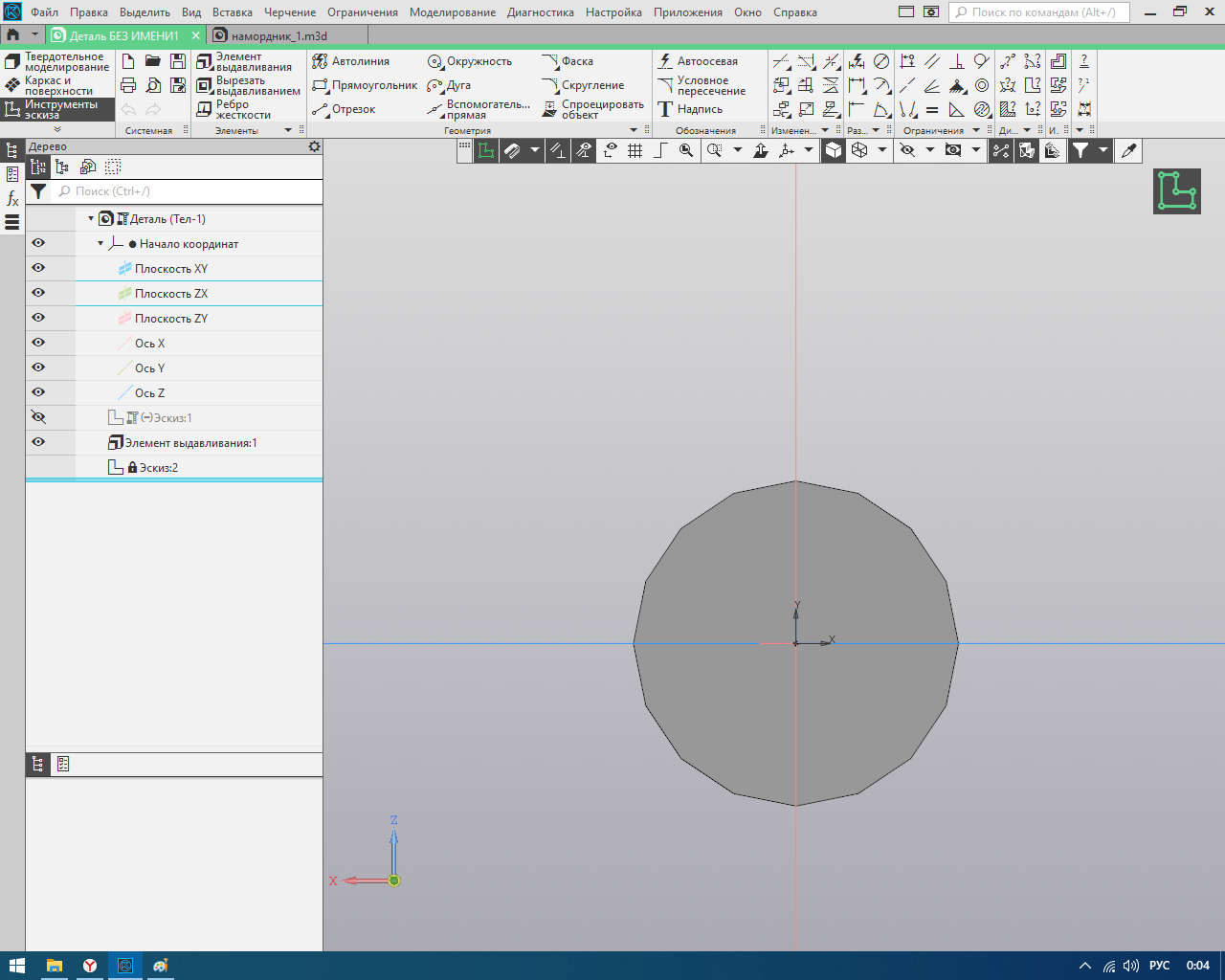
Task: Toggle visibility of Плоскость XY
Action: click(x=38, y=268)
